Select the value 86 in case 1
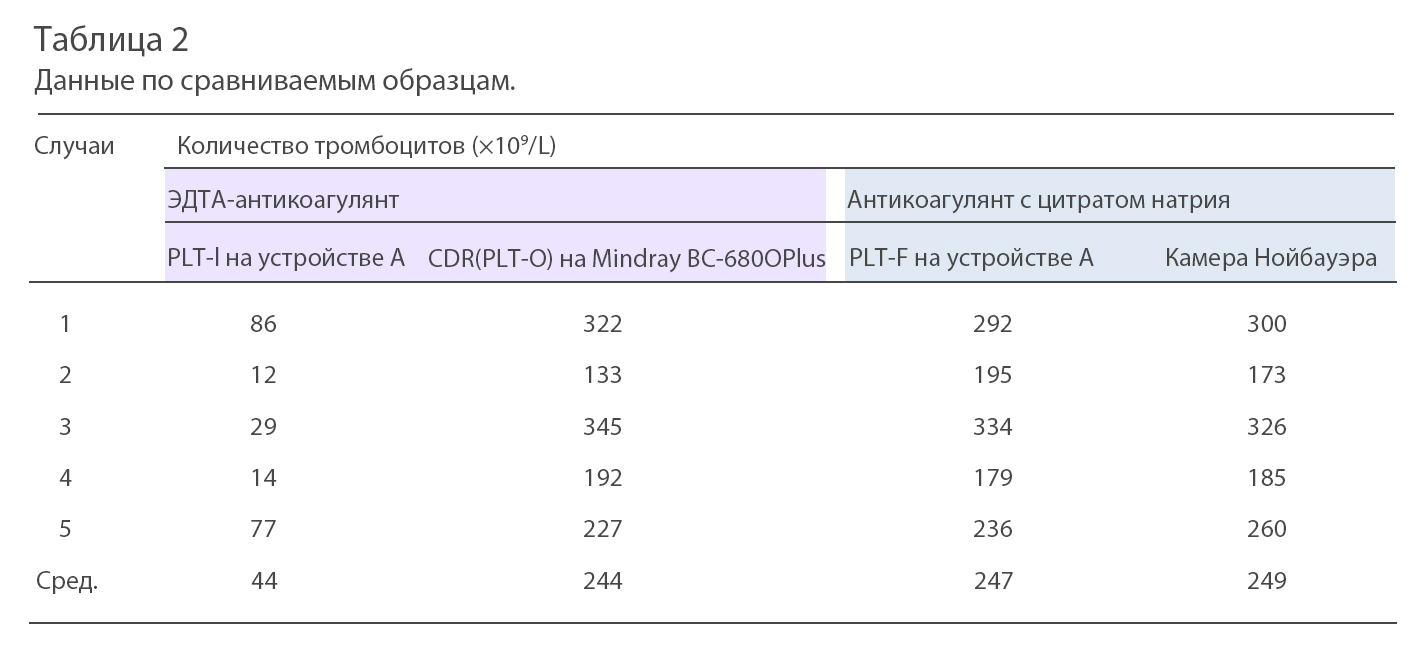Viewport: 1416px width, 659px height. click(263, 324)
